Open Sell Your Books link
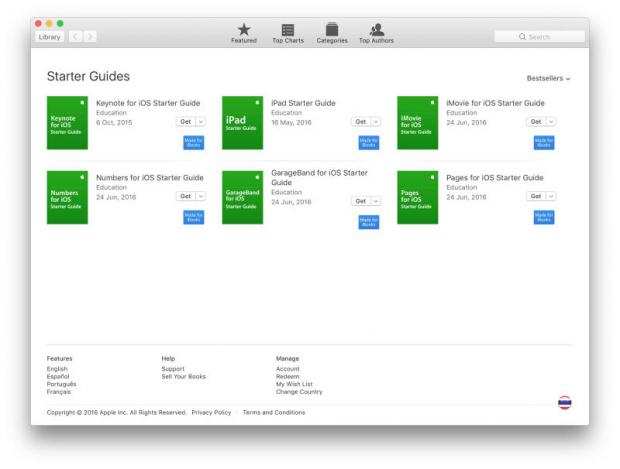This screenshot has width=620, height=469. [183, 376]
